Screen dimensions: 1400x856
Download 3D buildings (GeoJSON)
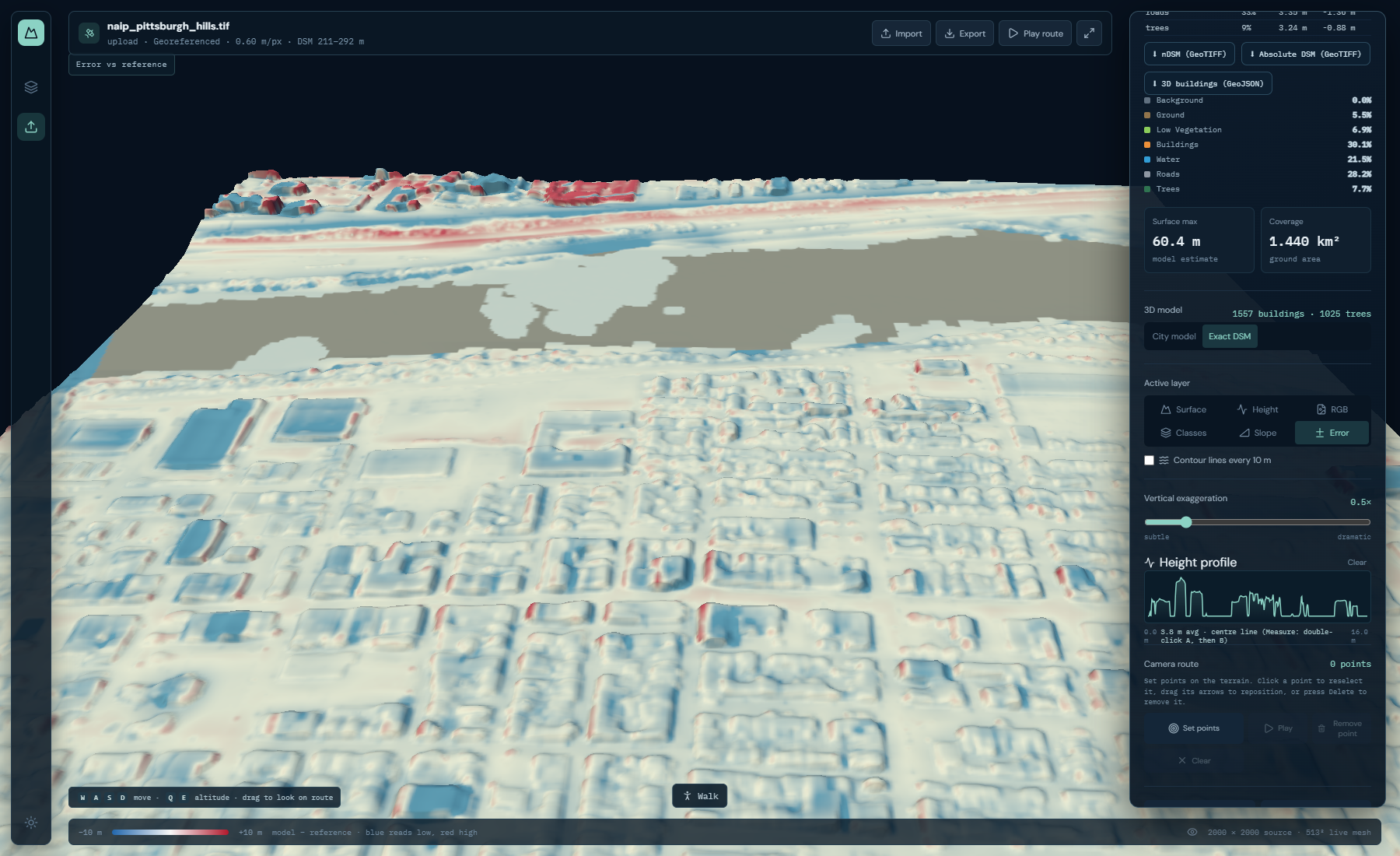pyautogui.click(x=1208, y=83)
